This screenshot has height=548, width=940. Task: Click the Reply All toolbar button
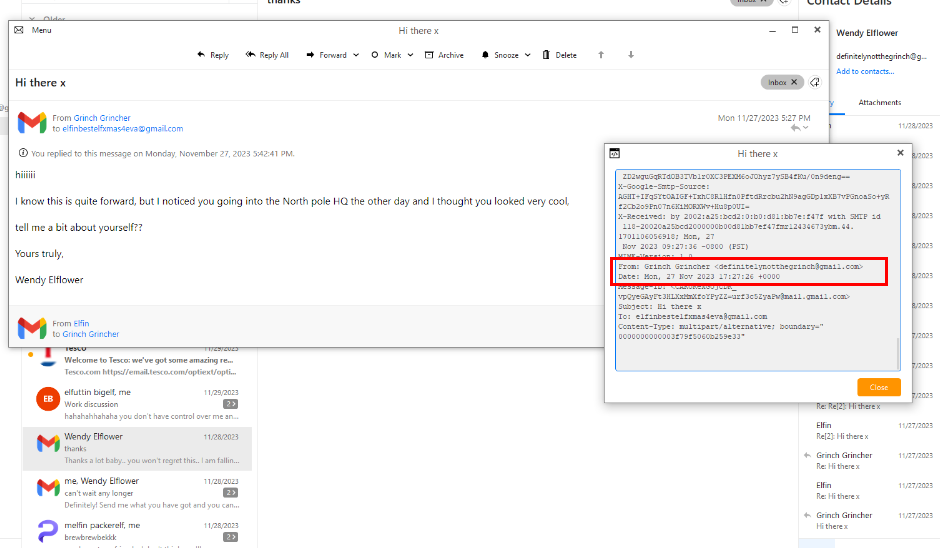coord(267,55)
